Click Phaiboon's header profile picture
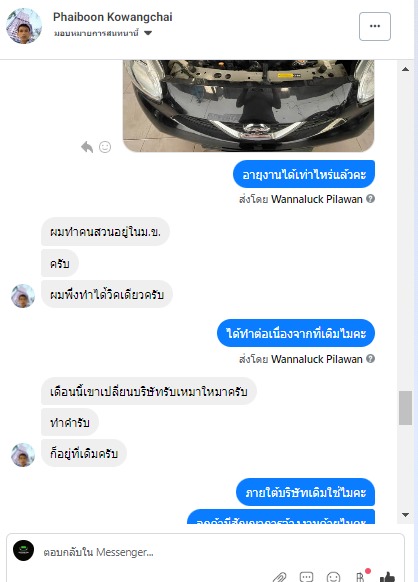 click(x=24, y=26)
